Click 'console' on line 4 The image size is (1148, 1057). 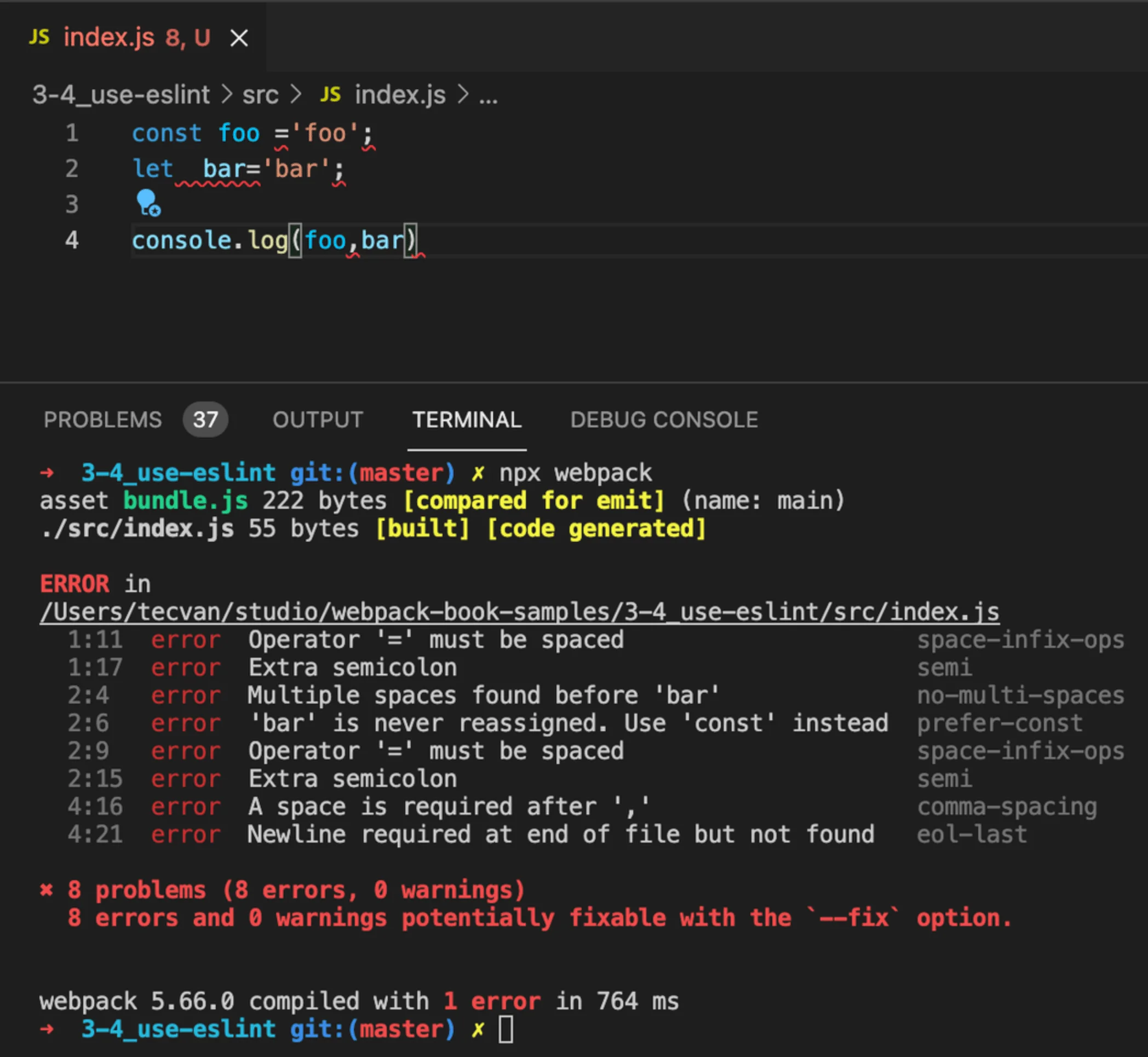coord(181,240)
